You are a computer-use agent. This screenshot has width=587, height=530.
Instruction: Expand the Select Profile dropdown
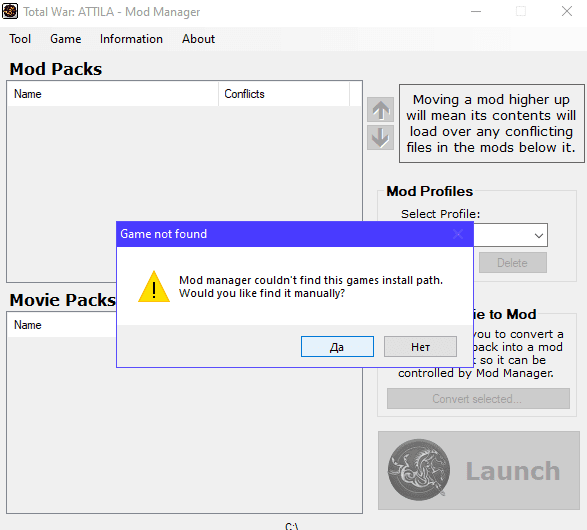pyautogui.click(x=538, y=235)
